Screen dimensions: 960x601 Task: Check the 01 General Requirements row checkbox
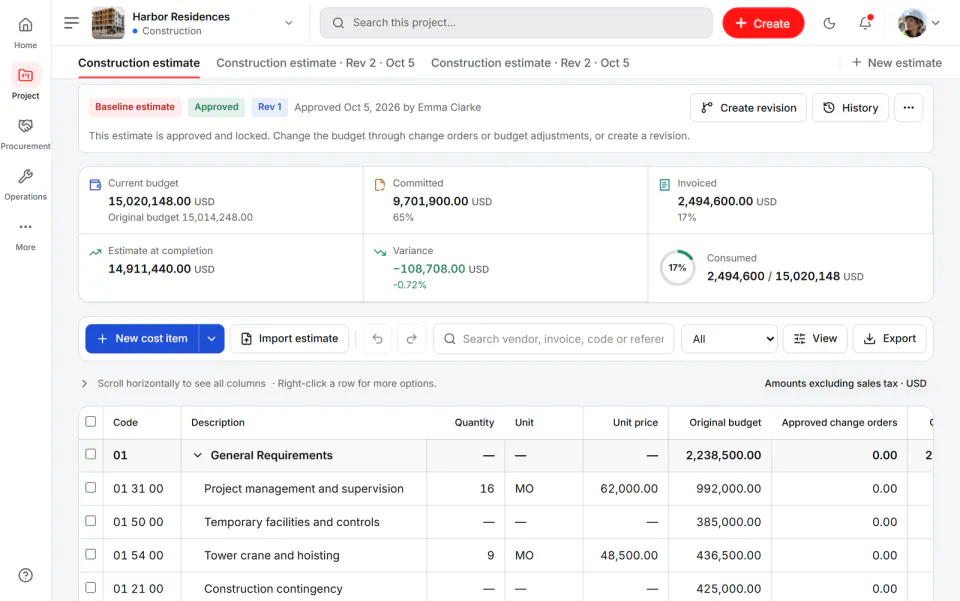(91, 454)
